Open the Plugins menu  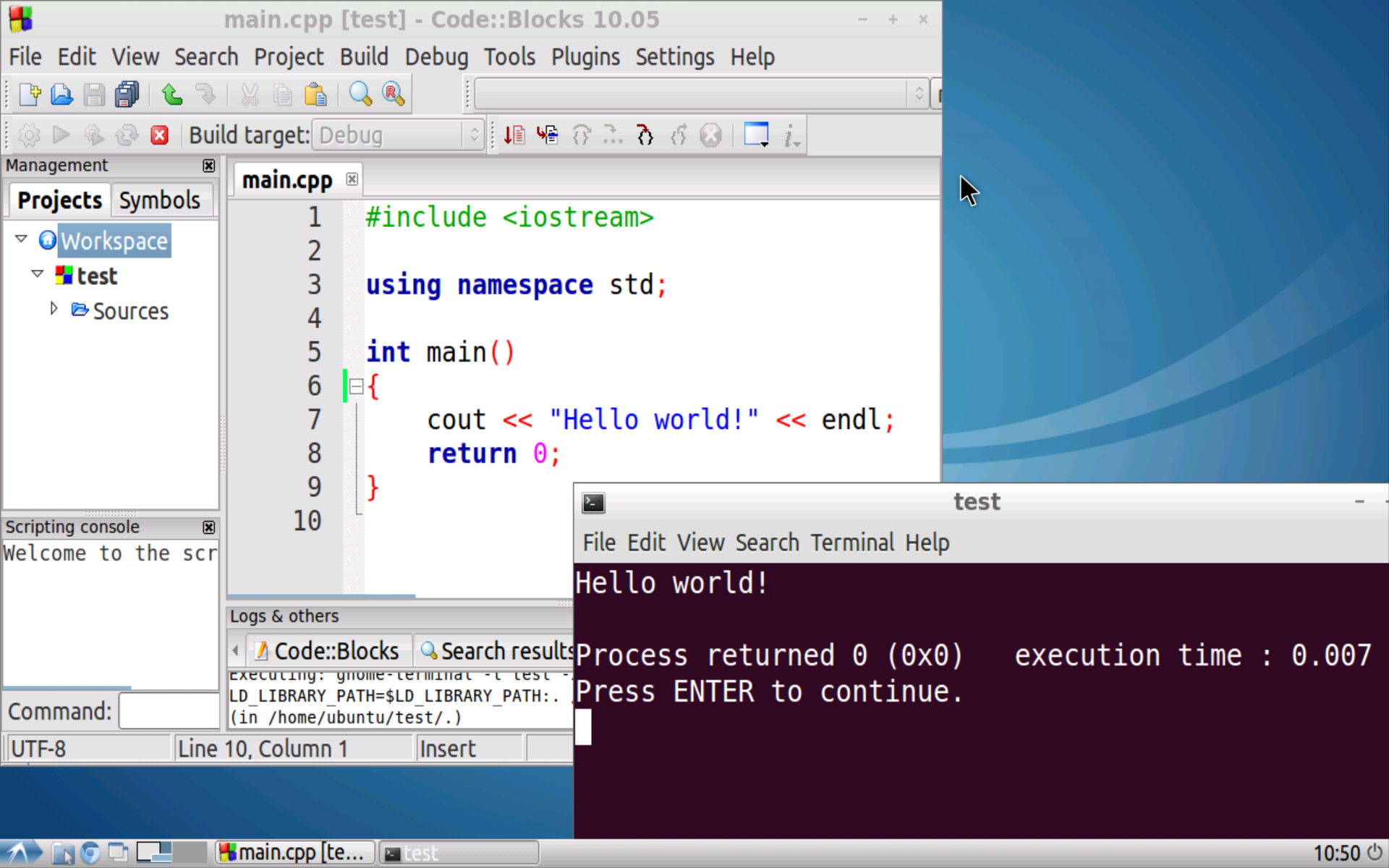pos(585,56)
